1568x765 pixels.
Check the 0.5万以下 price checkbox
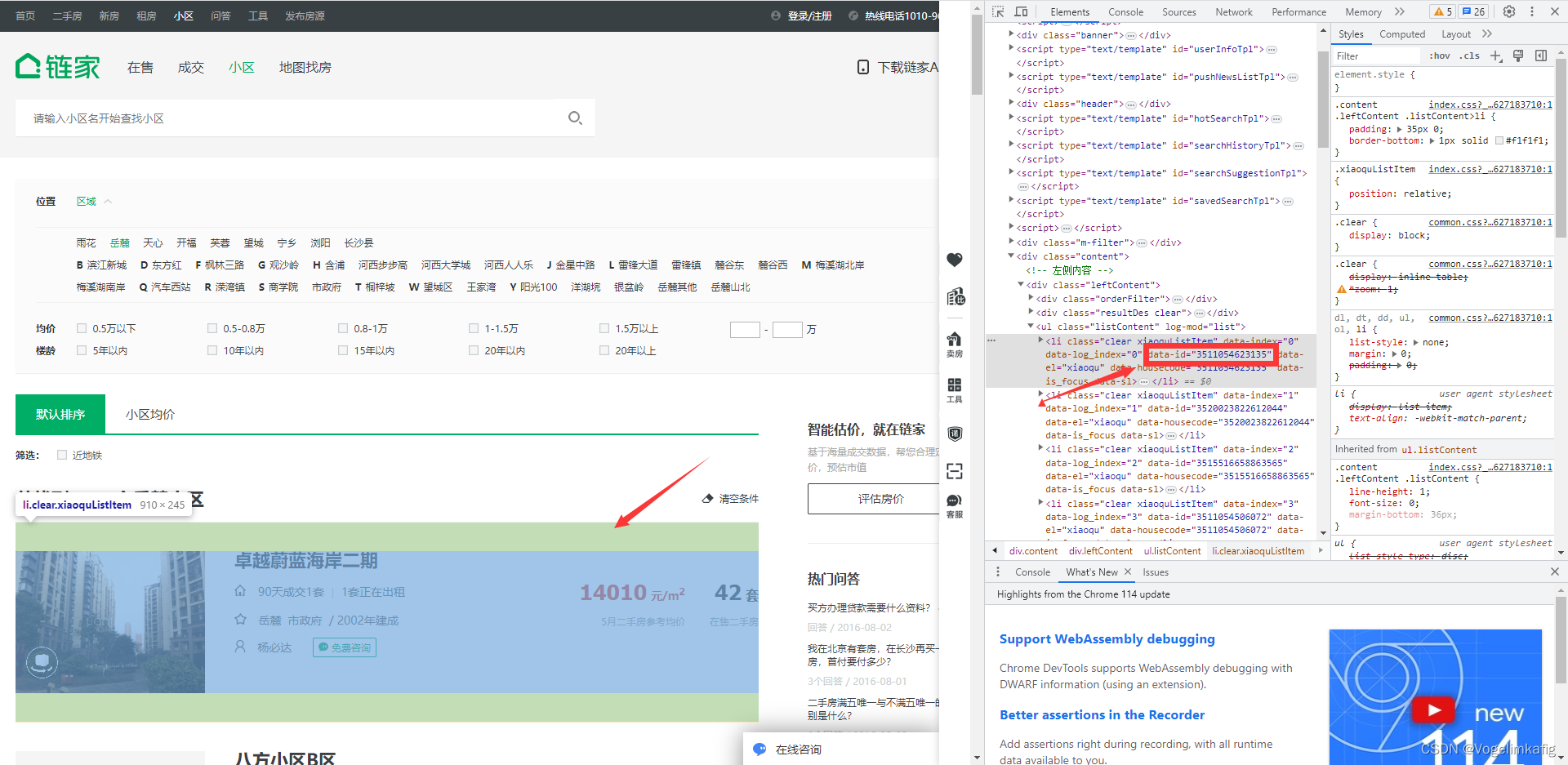[x=82, y=328]
